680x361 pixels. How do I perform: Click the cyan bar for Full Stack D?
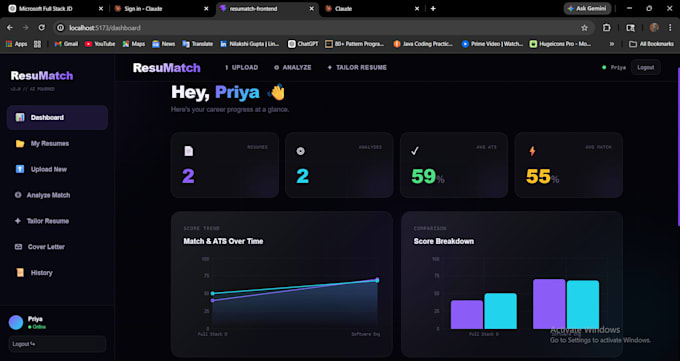click(500, 311)
